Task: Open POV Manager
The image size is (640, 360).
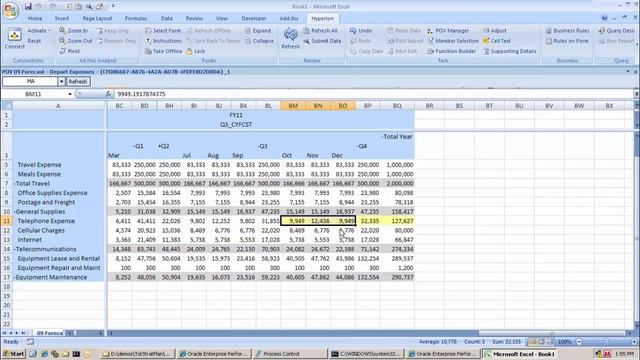Action: pos(448,31)
